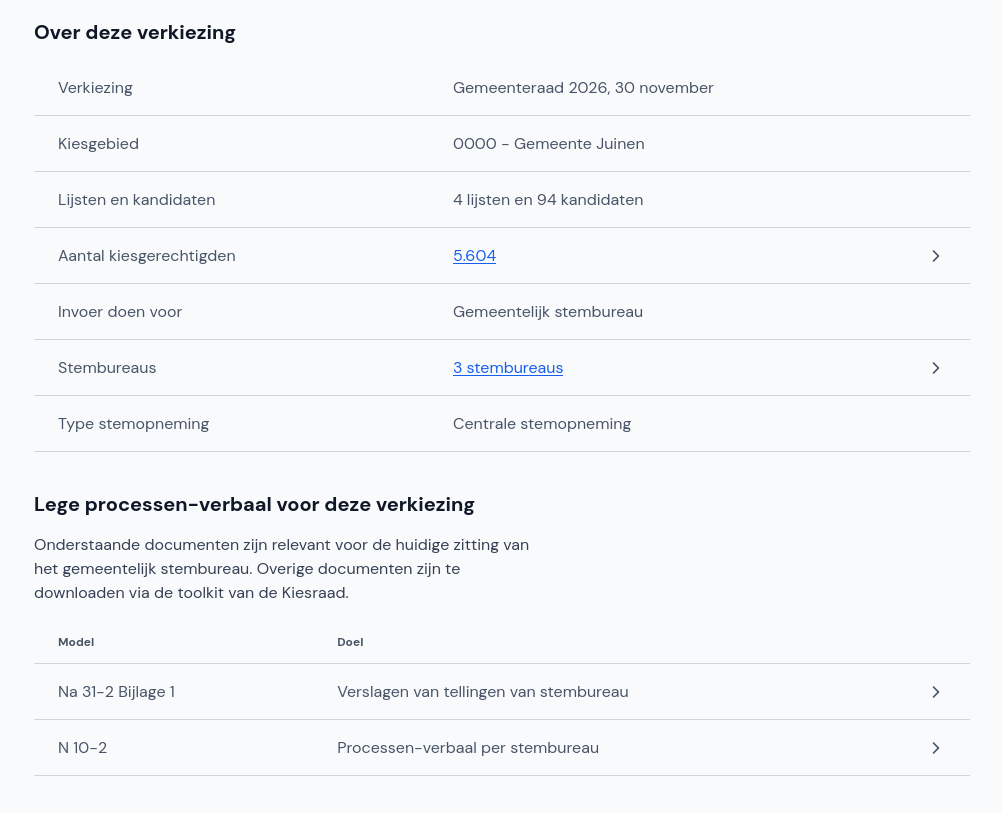The width and height of the screenshot is (1002, 813).
Task: Open the 3 stembureaus link
Action: point(508,368)
